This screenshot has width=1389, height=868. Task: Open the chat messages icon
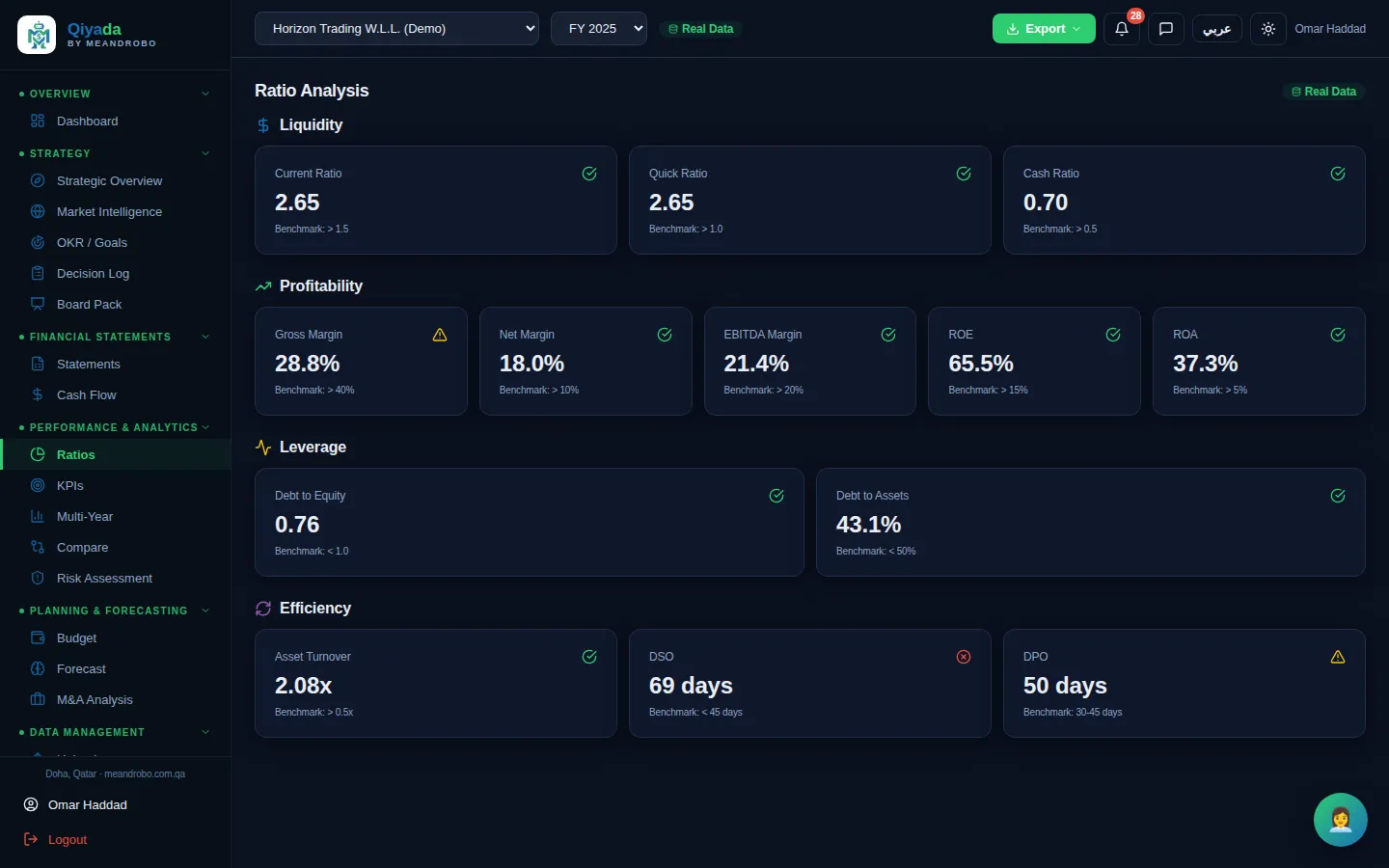(1165, 29)
